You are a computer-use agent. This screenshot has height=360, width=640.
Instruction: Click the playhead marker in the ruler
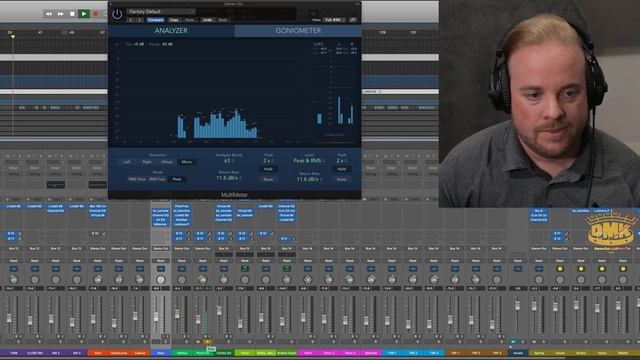13,37
